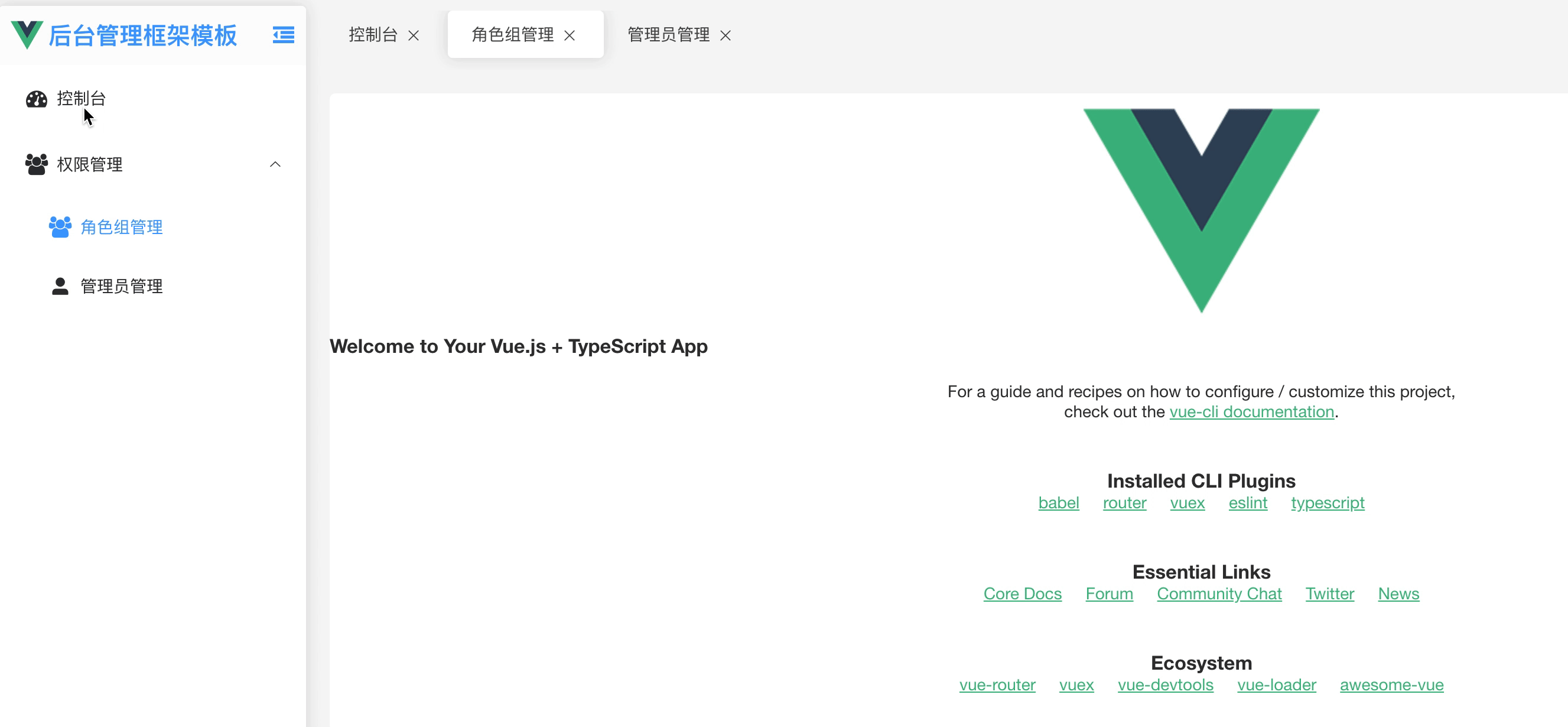Visit the Community Chat link
The image size is (1568, 727).
pyautogui.click(x=1219, y=593)
